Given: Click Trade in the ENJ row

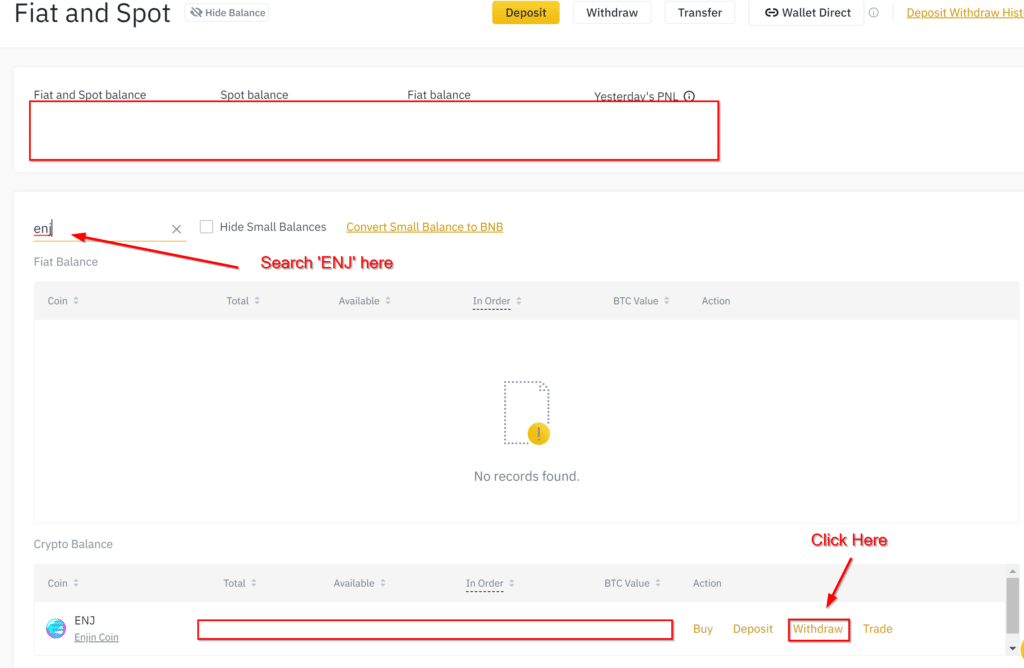Looking at the screenshot, I should [877, 629].
